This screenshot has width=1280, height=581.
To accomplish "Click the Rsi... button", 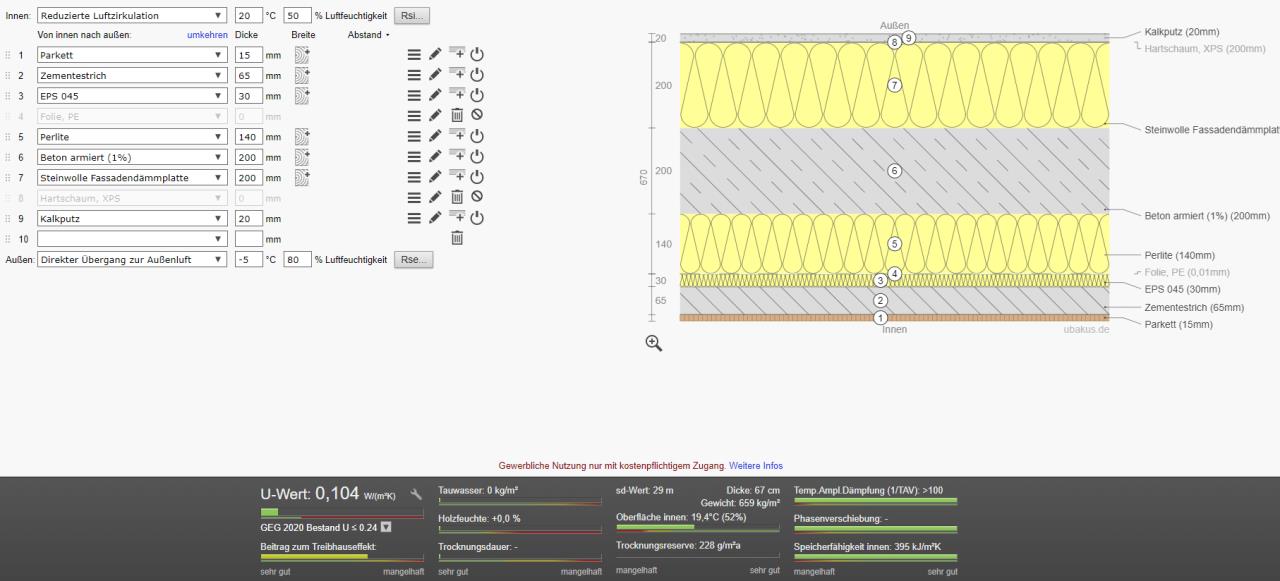I will pos(412,16).
